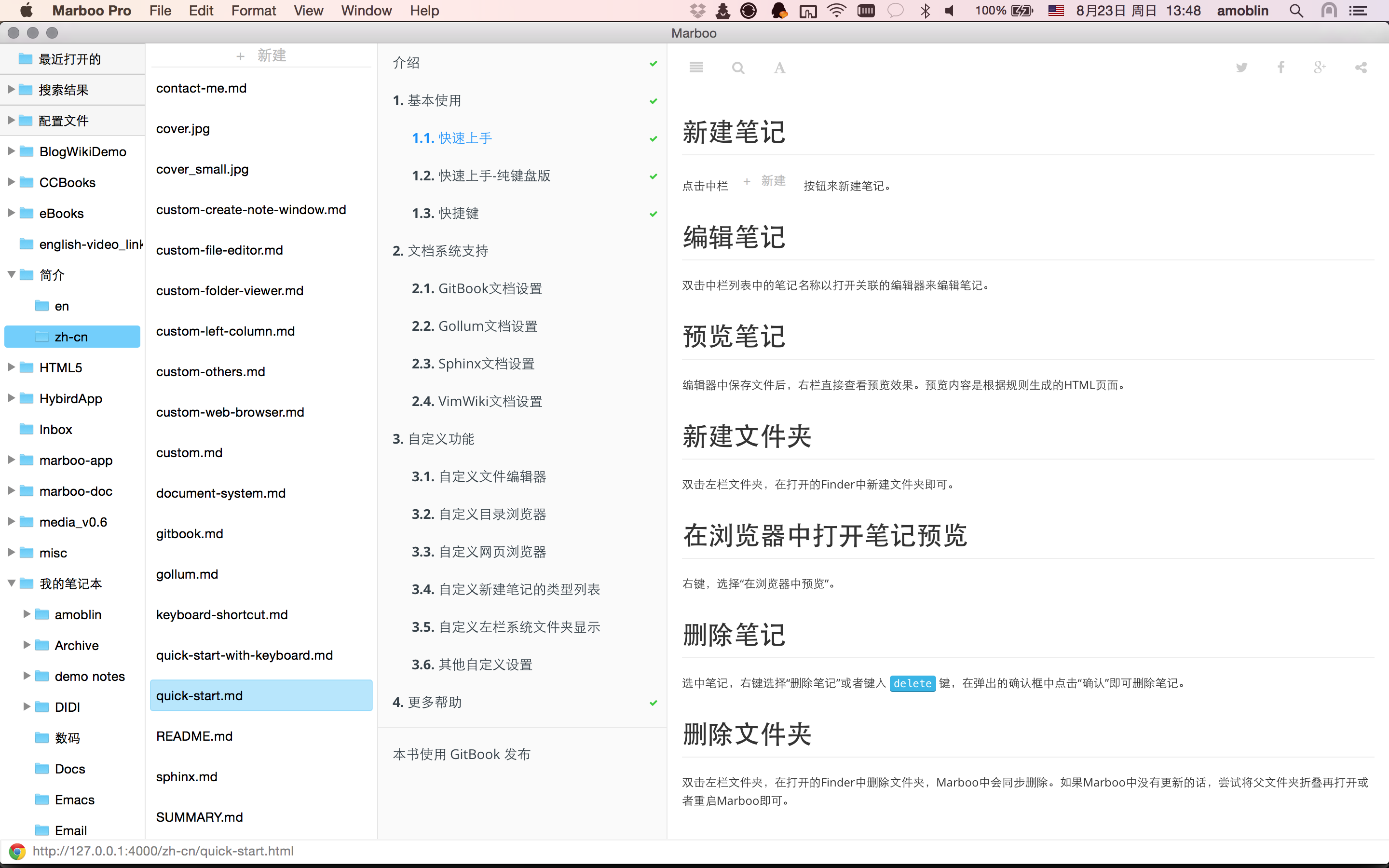Open macOS Spotlight search icon
Image resolution: width=1389 pixels, height=868 pixels.
[1296, 10]
